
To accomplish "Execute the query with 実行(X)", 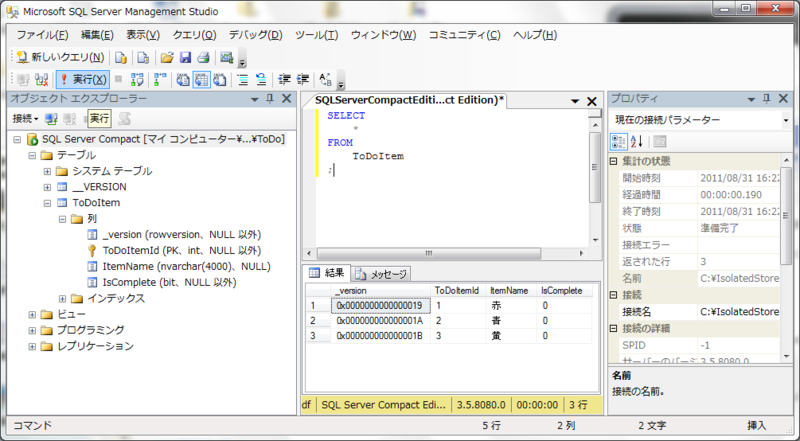I will tap(83, 79).
